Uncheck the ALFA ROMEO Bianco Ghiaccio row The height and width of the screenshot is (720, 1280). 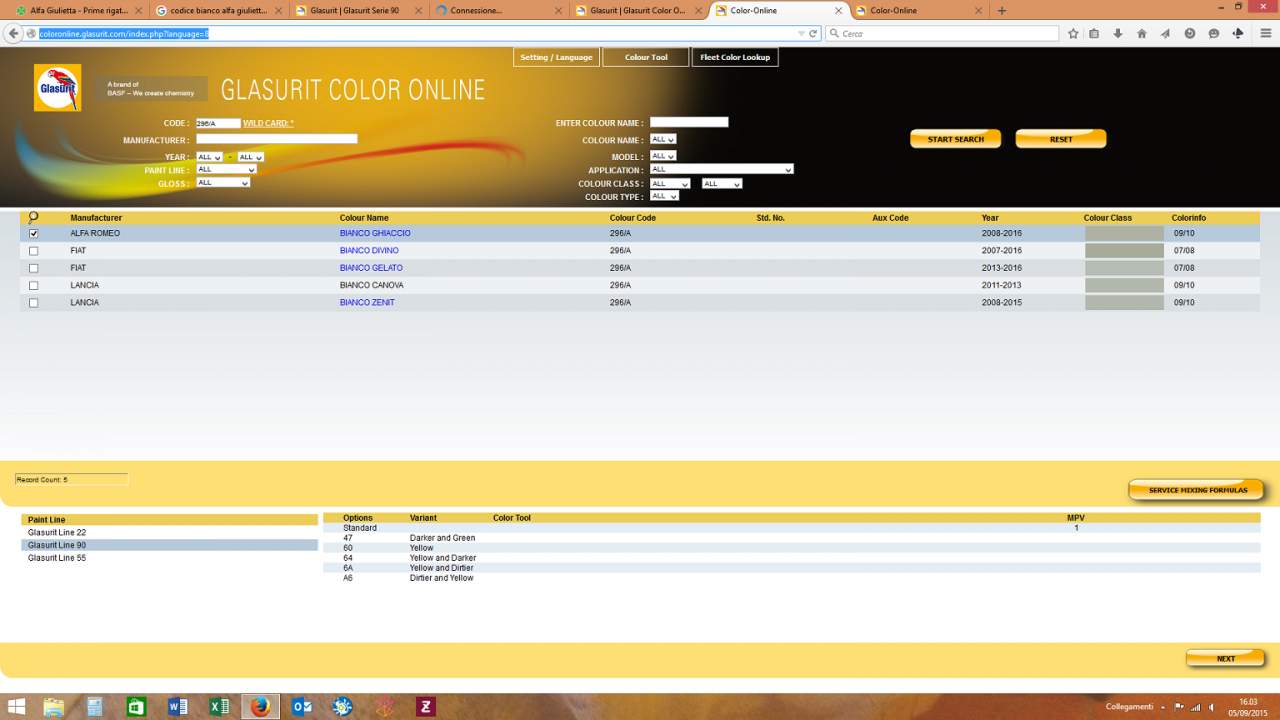click(33, 234)
